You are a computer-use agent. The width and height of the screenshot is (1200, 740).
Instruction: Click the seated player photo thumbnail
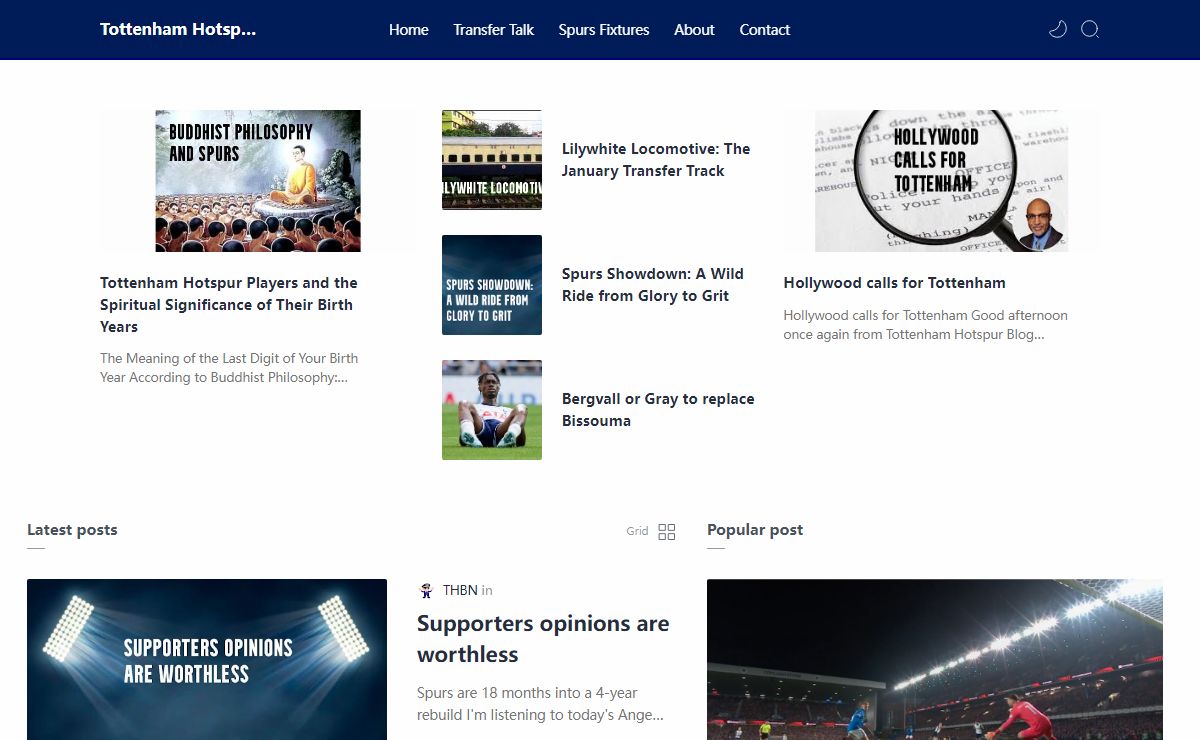click(x=492, y=410)
